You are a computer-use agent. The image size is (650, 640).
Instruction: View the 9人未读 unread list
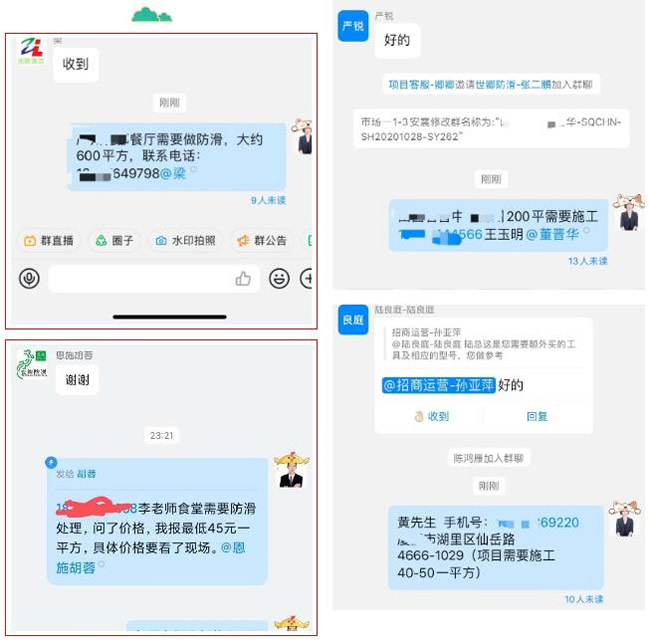click(268, 201)
